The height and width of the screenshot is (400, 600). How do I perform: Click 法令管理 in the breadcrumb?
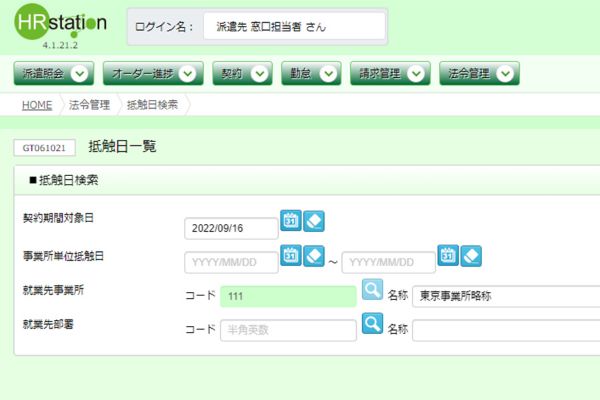(x=89, y=104)
